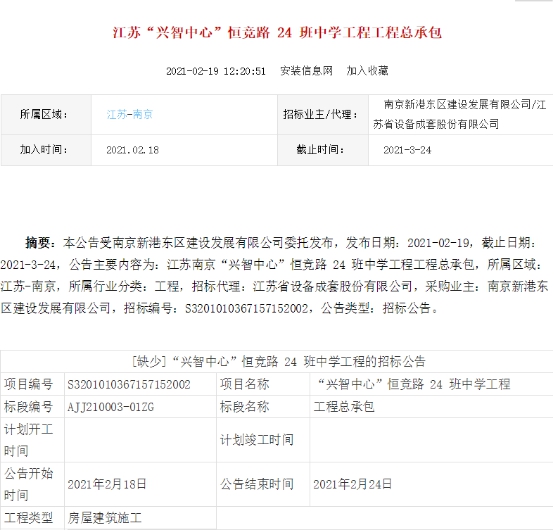
Task: Click the bold 摘要 heading word
Action: (38, 243)
